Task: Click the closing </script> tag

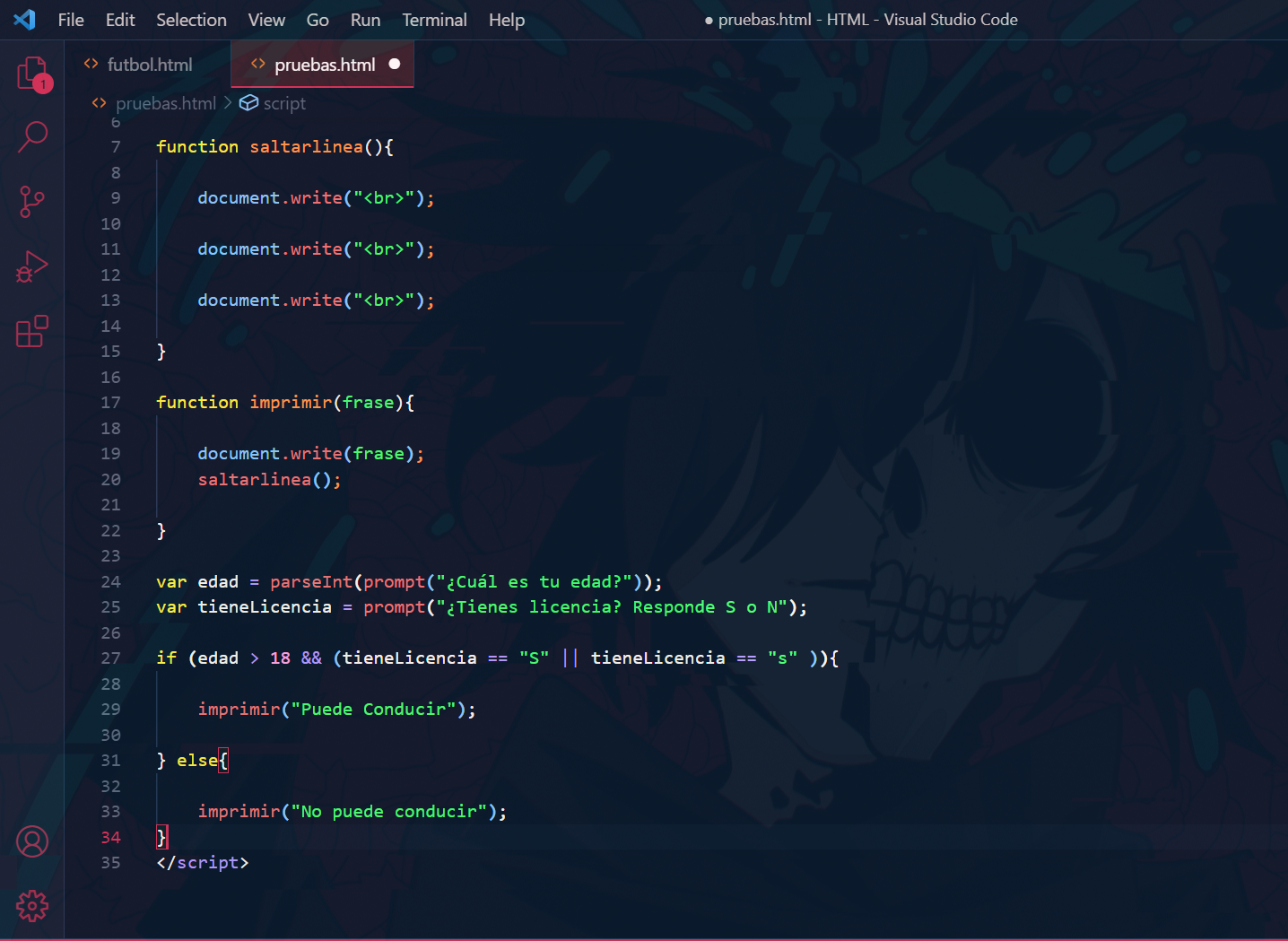Action: pyautogui.click(x=203, y=863)
